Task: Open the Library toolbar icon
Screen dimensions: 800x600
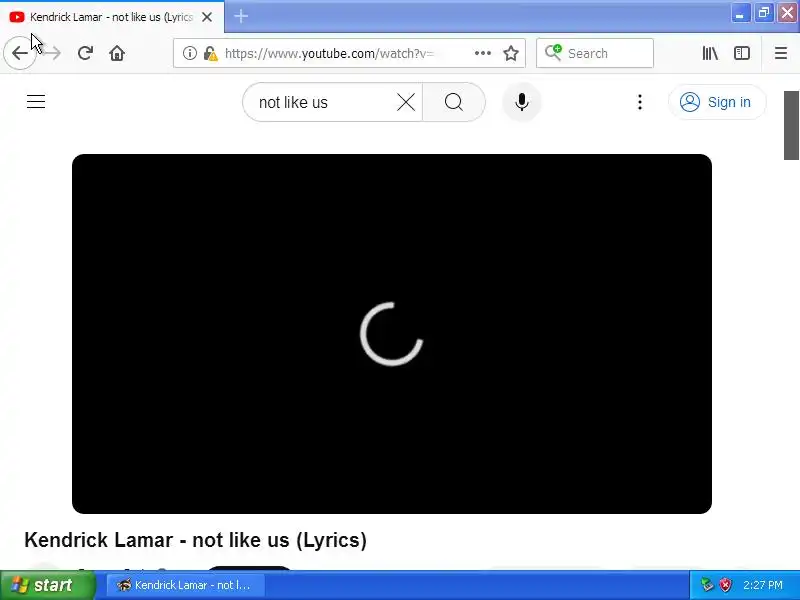Action: (x=710, y=53)
